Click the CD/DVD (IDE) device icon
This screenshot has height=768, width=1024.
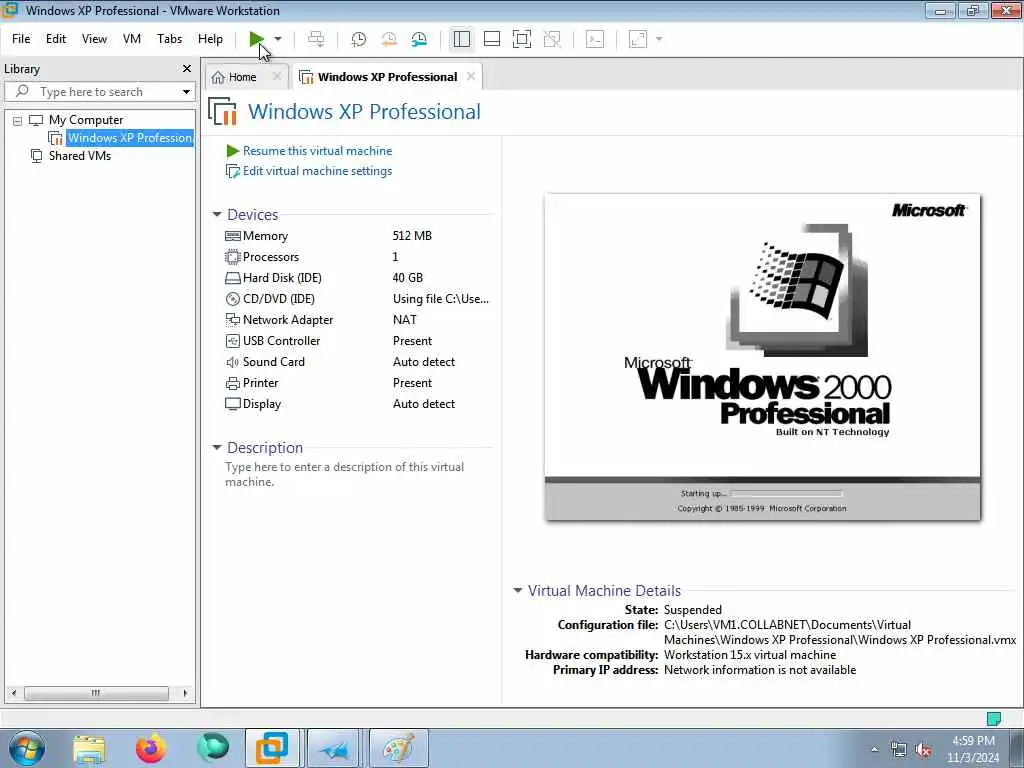pyautogui.click(x=232, y=299)
